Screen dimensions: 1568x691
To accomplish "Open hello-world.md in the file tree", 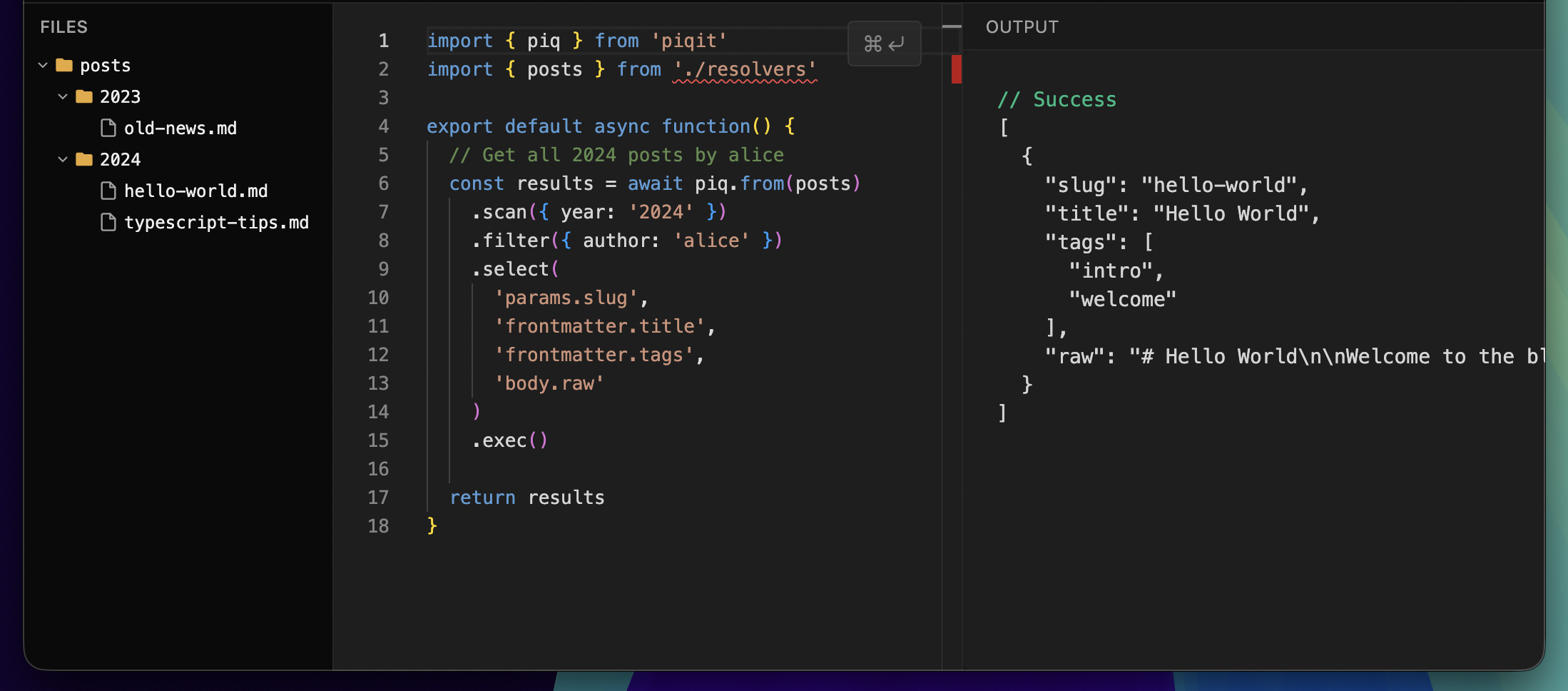I will point(195,191).
